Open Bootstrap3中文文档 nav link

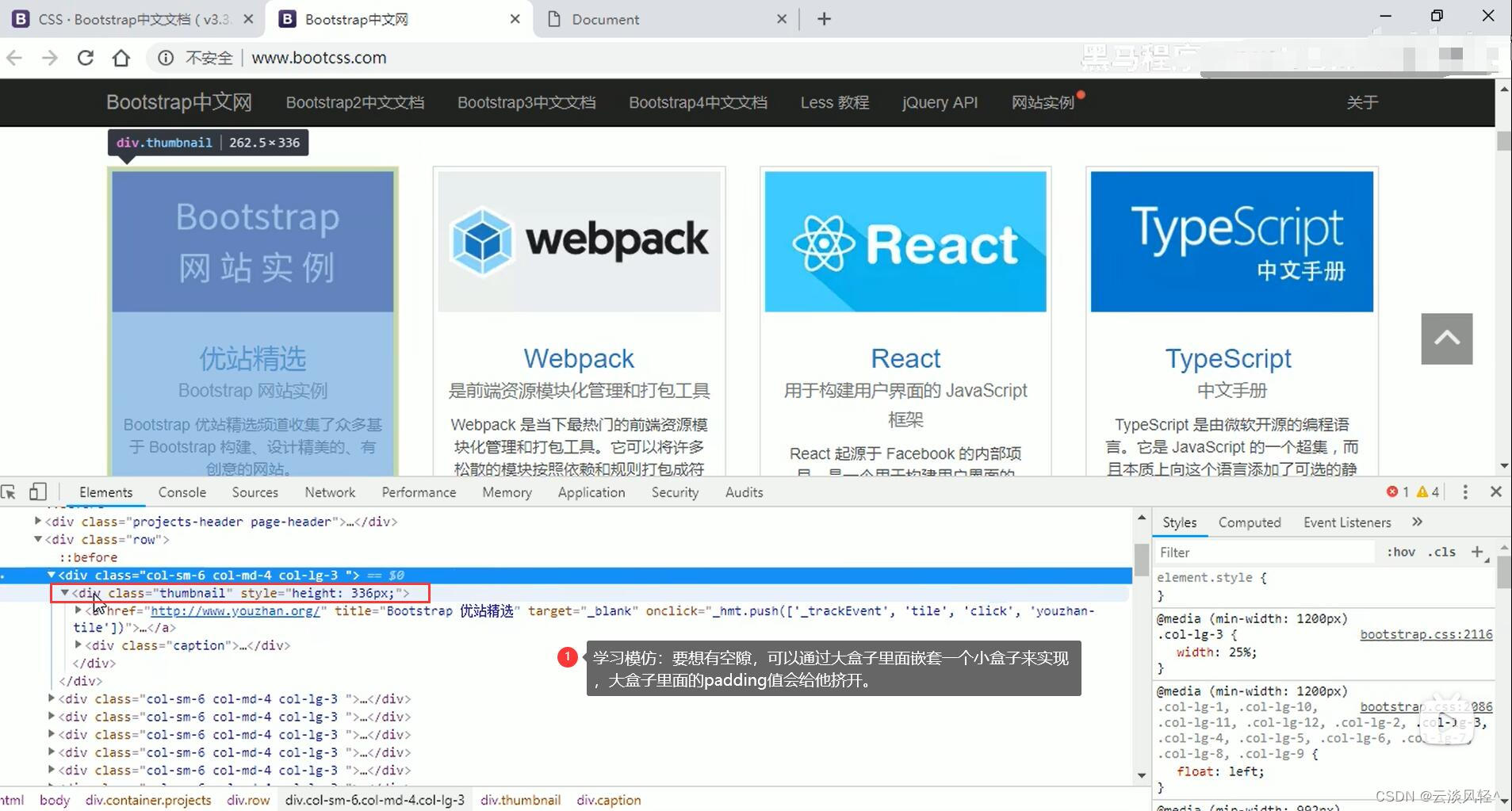(x=526, y=102)
